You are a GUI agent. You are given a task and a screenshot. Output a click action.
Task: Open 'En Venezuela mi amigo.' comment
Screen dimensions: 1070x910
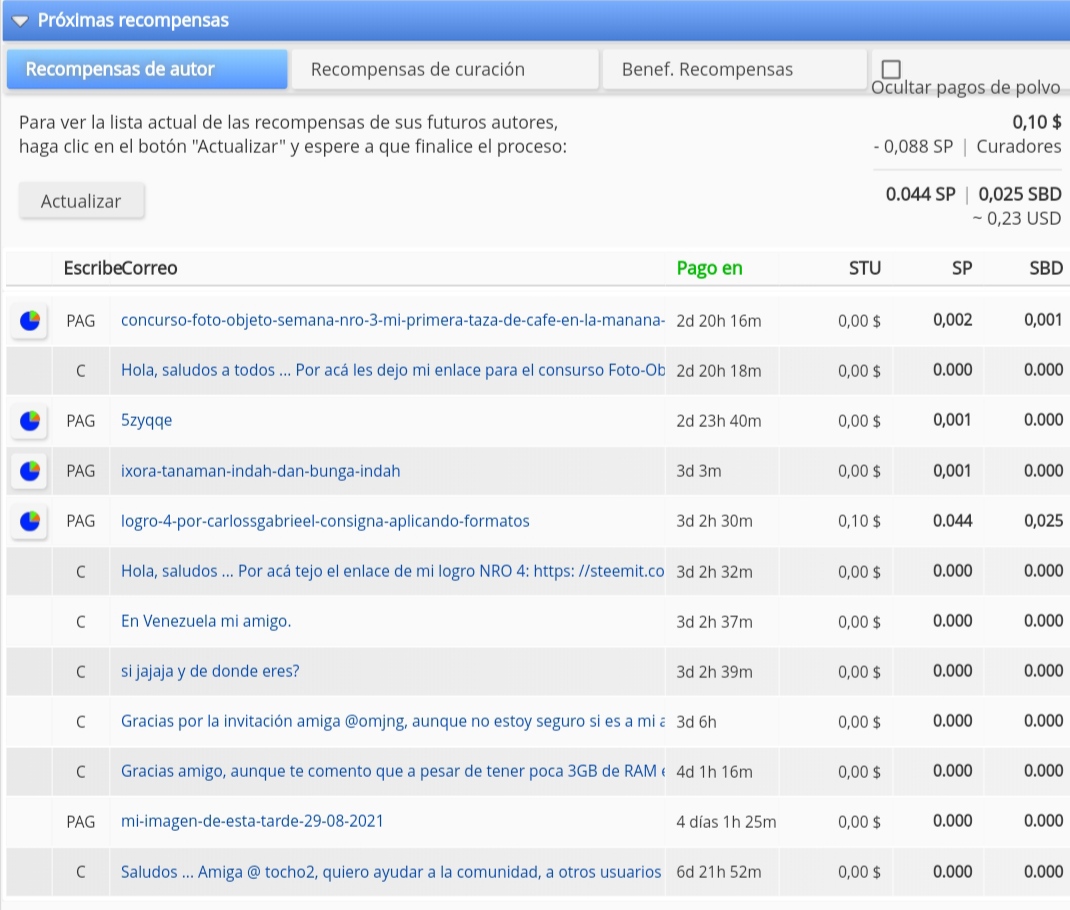point(205,621)
